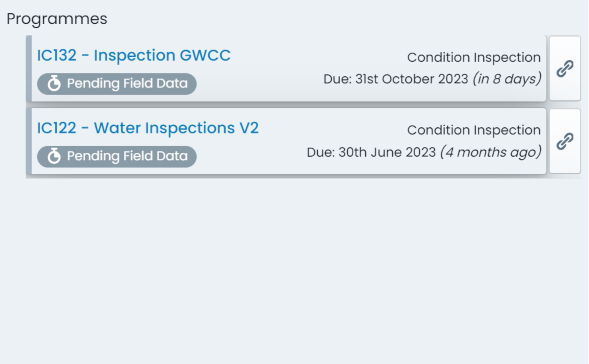Click the "in 8 days" relative date text

(x=507, y=79)
